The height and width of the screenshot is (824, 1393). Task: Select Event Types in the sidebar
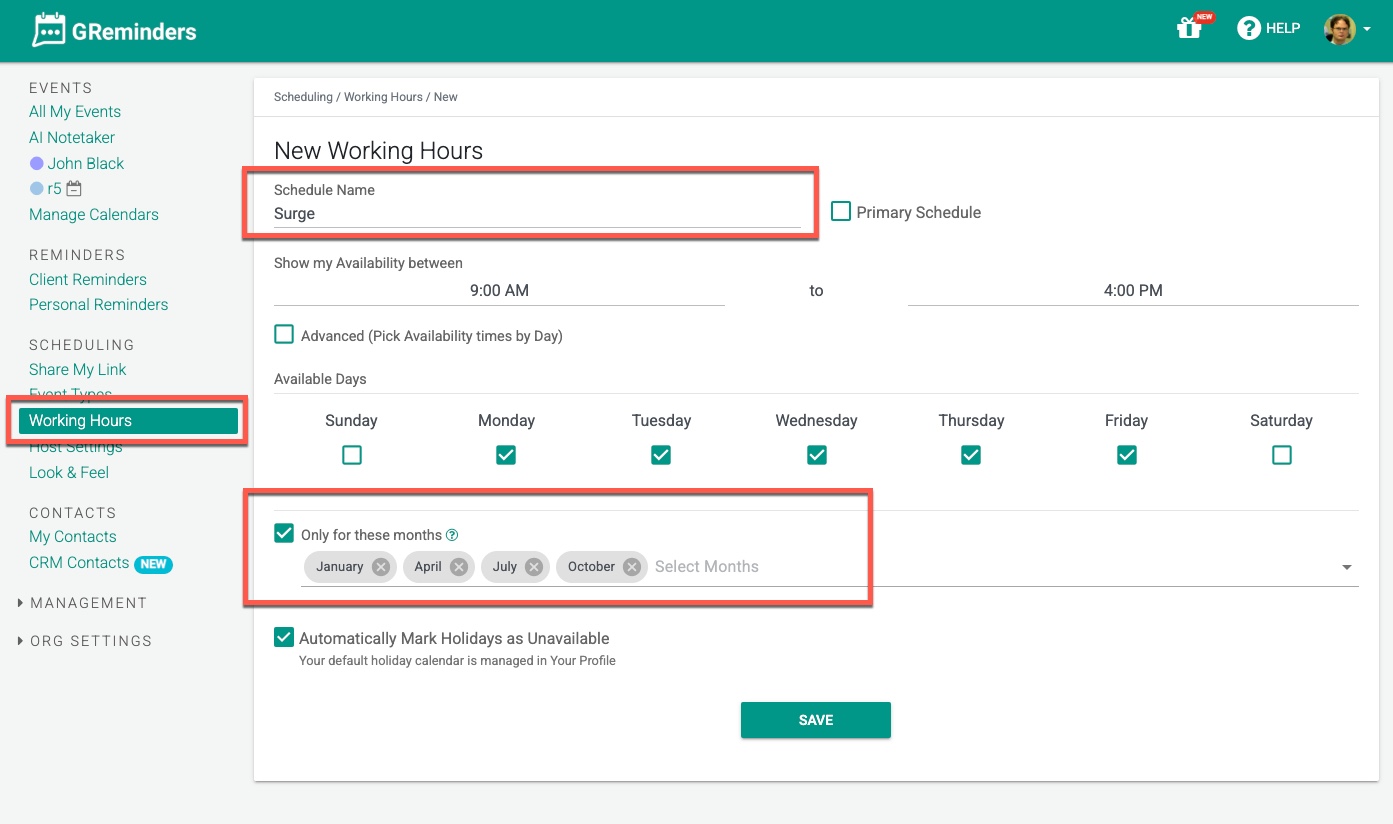(x=70, y=394)
